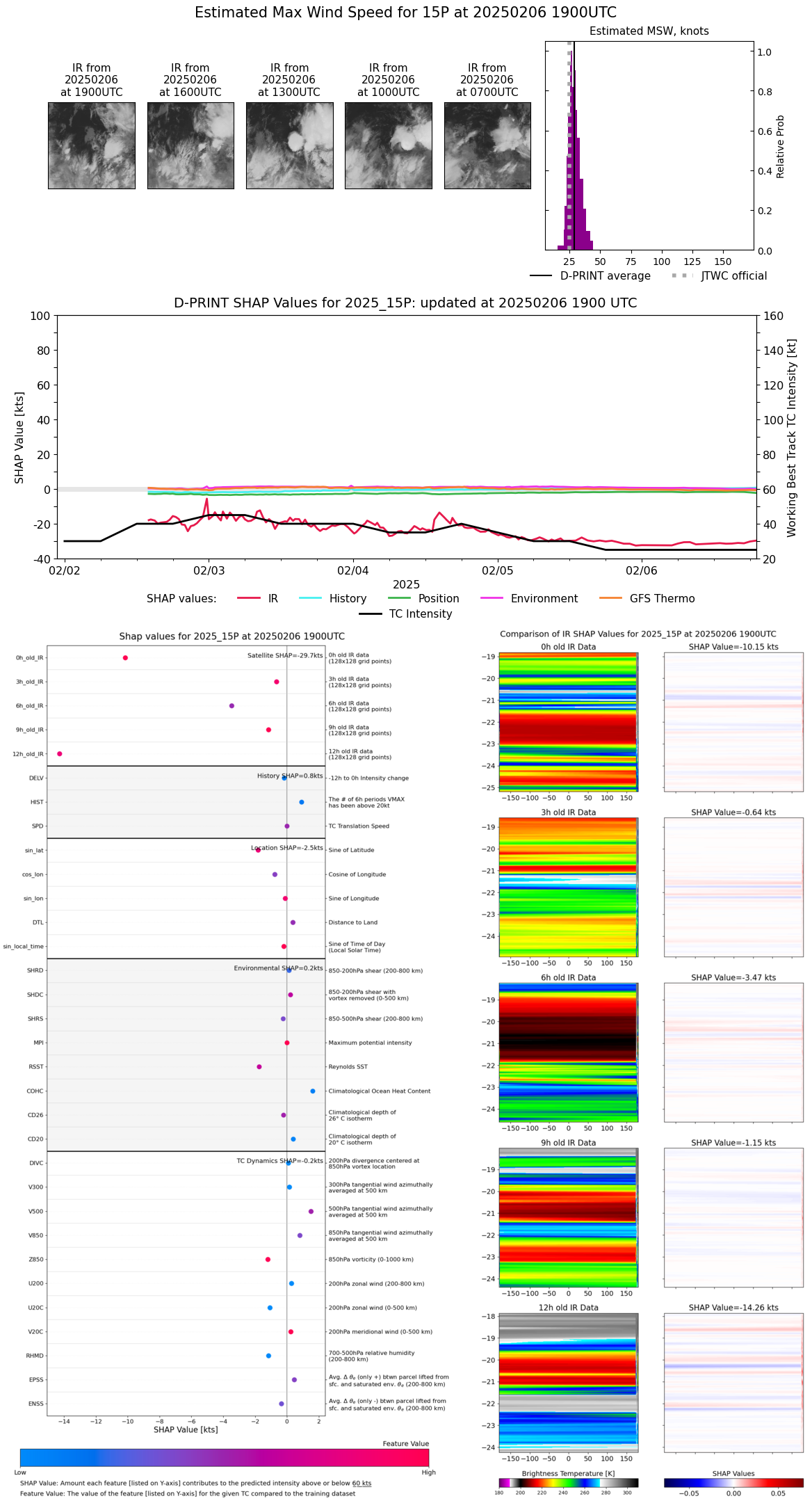The image size is (812, 1501).
Task: Click the SHAP Values red-blue colorbar
Action: tap(733, 1483)
